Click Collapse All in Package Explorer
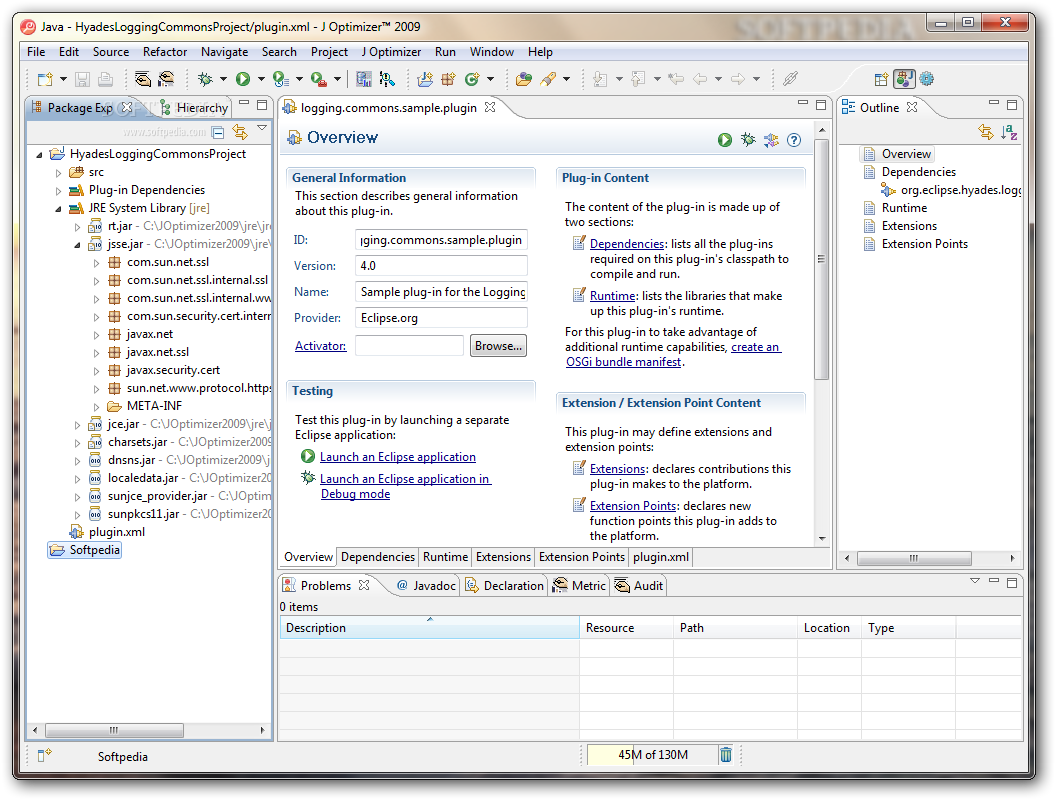The image size is (1056, 800). 218,132
